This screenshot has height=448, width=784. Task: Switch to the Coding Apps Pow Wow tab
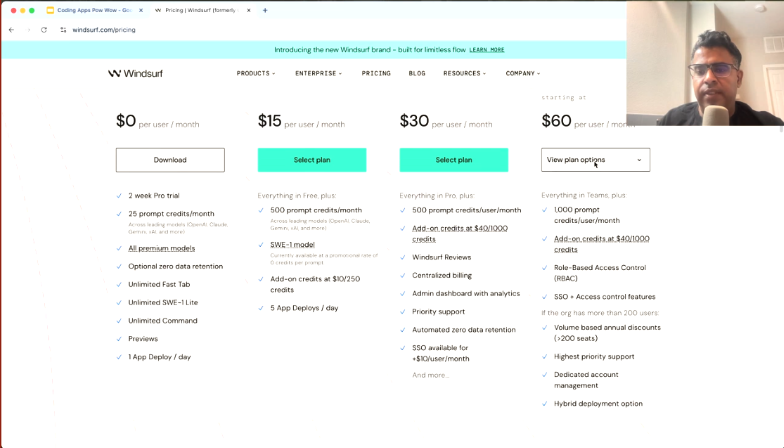(x=94, y=10)
